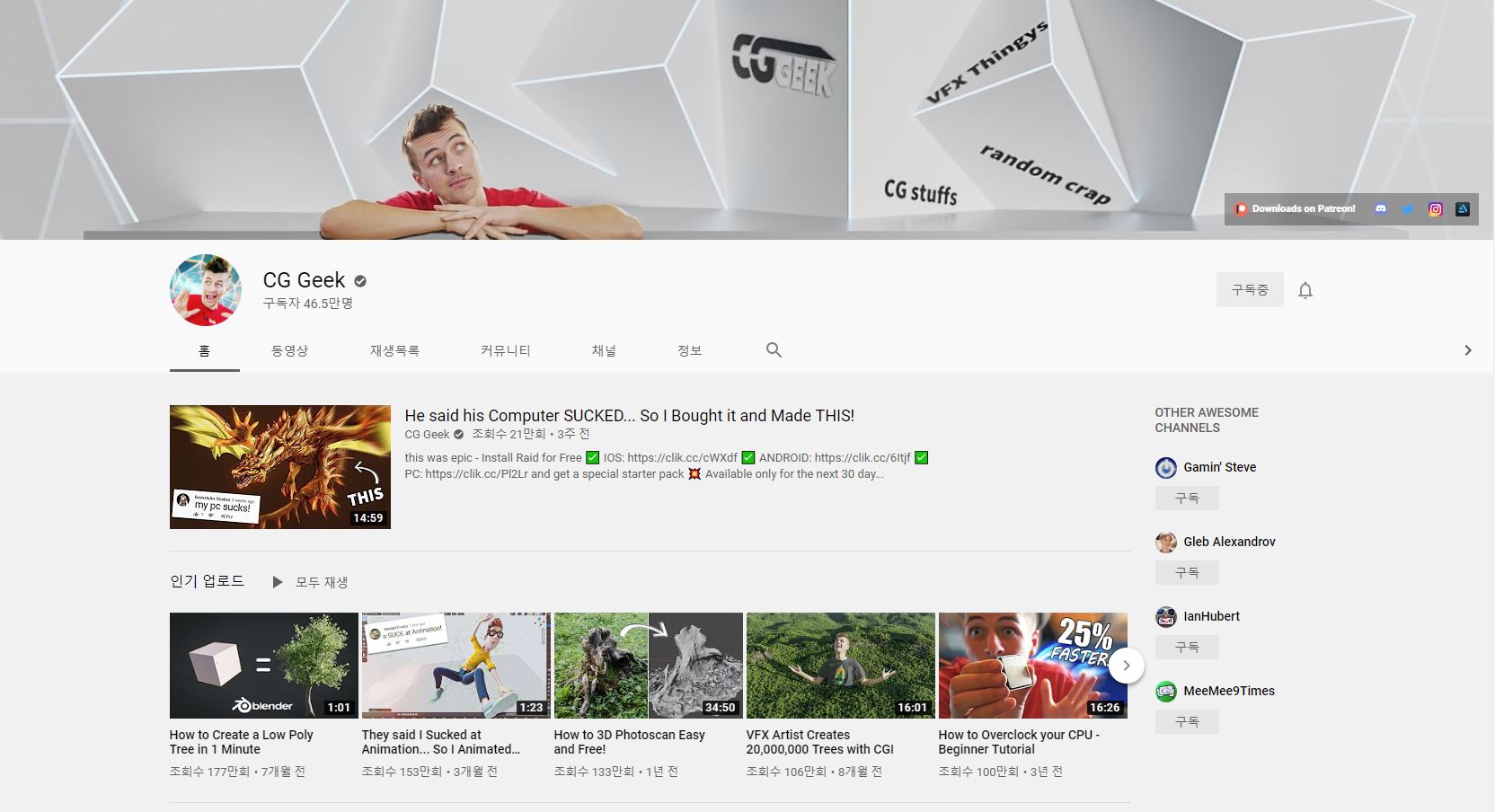This screenshot has width=1495, height=812.
Task: Open the Overclock your CPU video thumbnail
Action: click(1033, 666)
